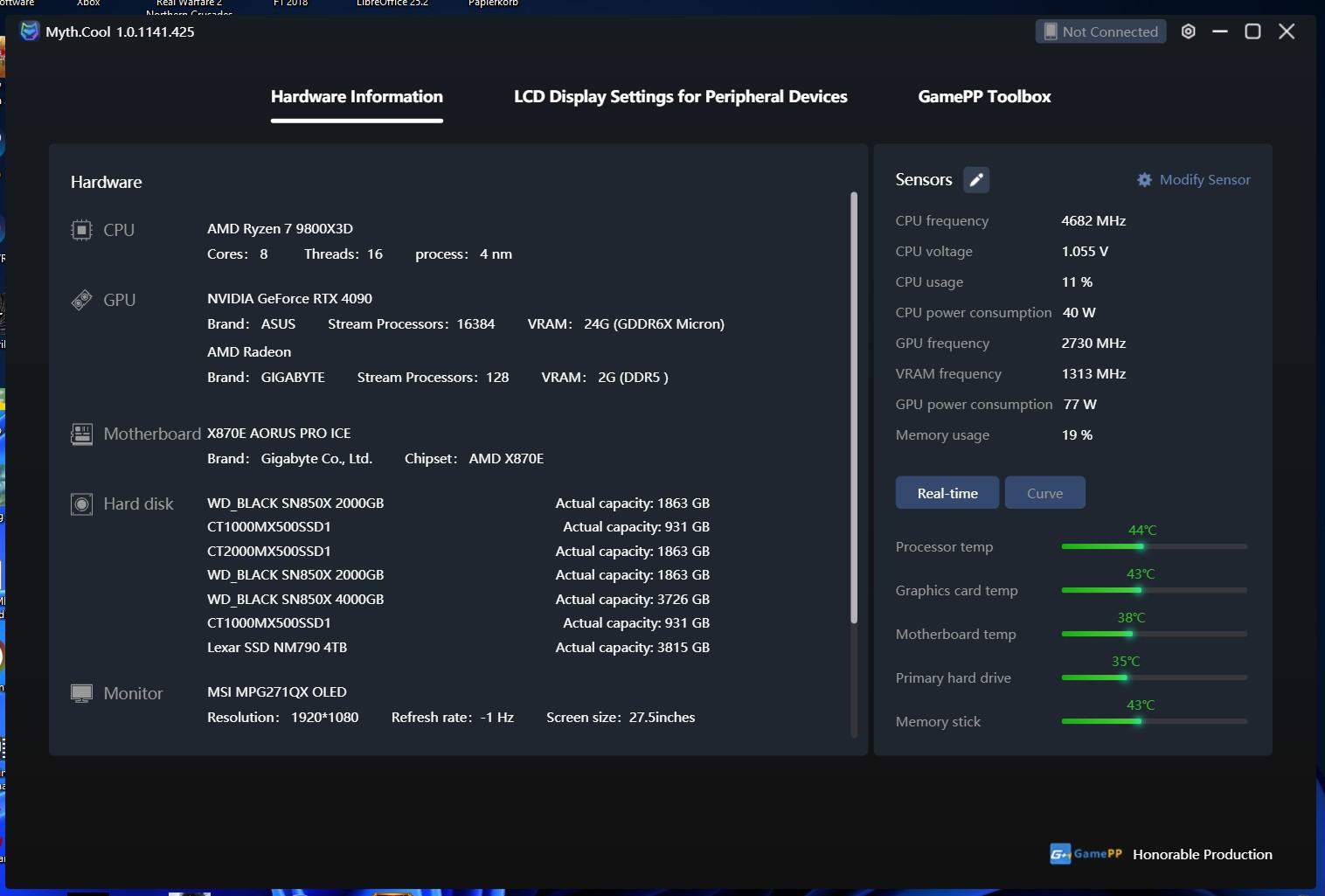1325x896 pixels.
Task: Click the GPU graphics card icon
Action: pyautogui.click(x=81, y=300)
